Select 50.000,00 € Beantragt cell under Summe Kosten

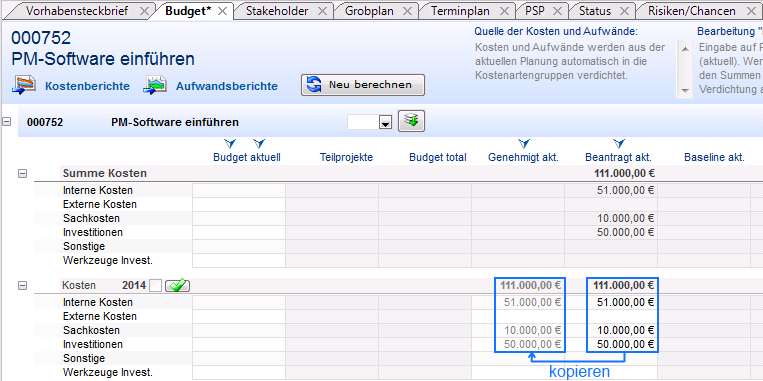coord(626,233)
